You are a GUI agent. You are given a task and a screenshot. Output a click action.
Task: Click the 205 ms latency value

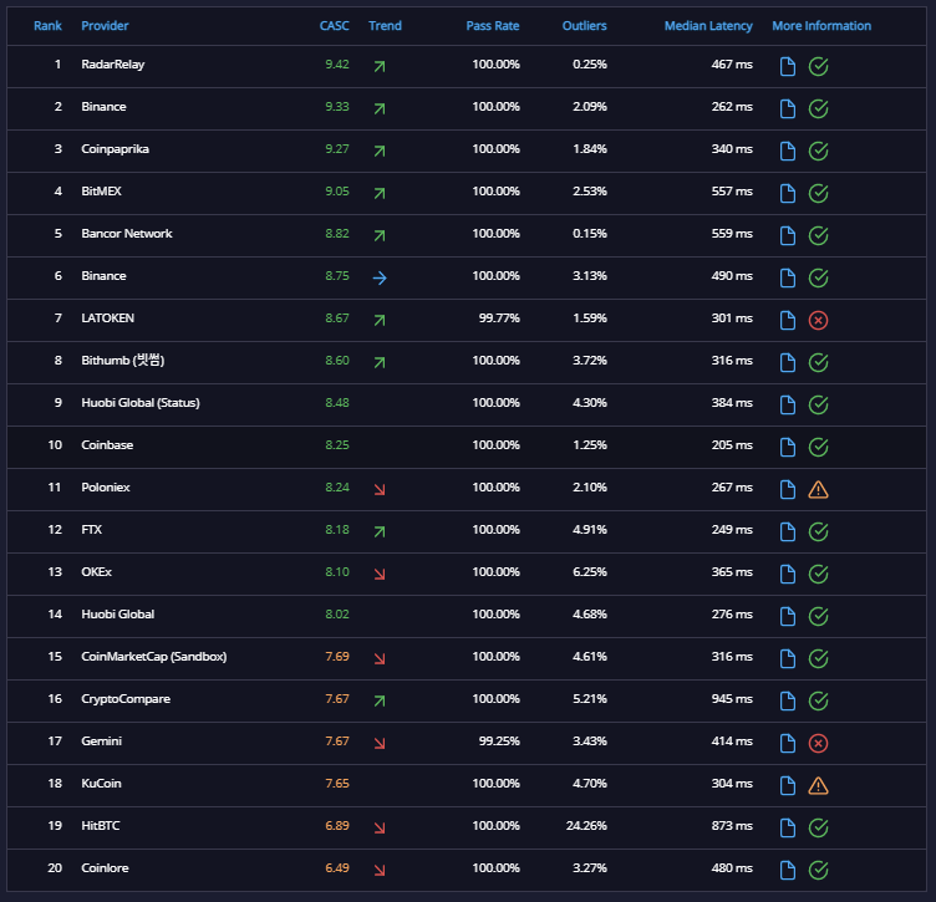coord(732,445)
